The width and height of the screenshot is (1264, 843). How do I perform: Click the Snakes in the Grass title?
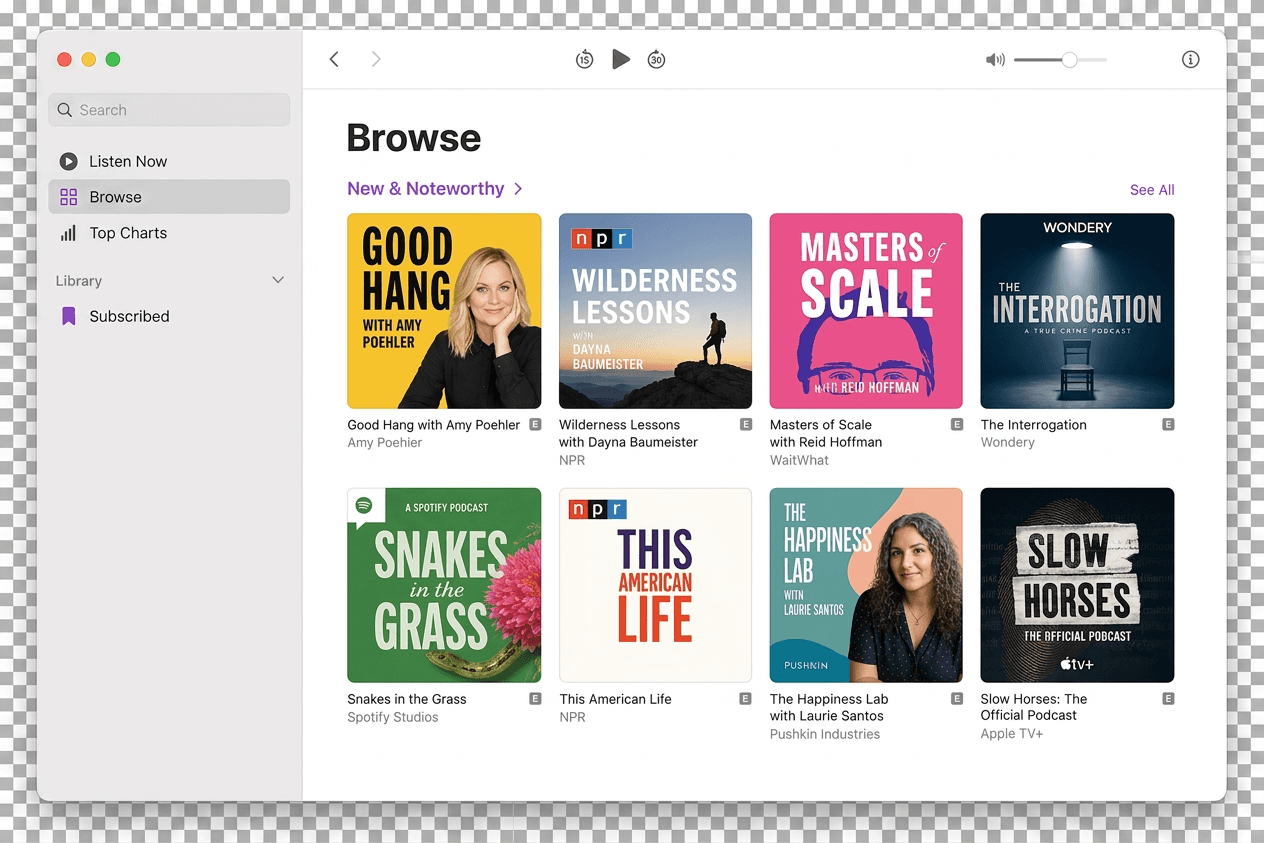[407, 699]
